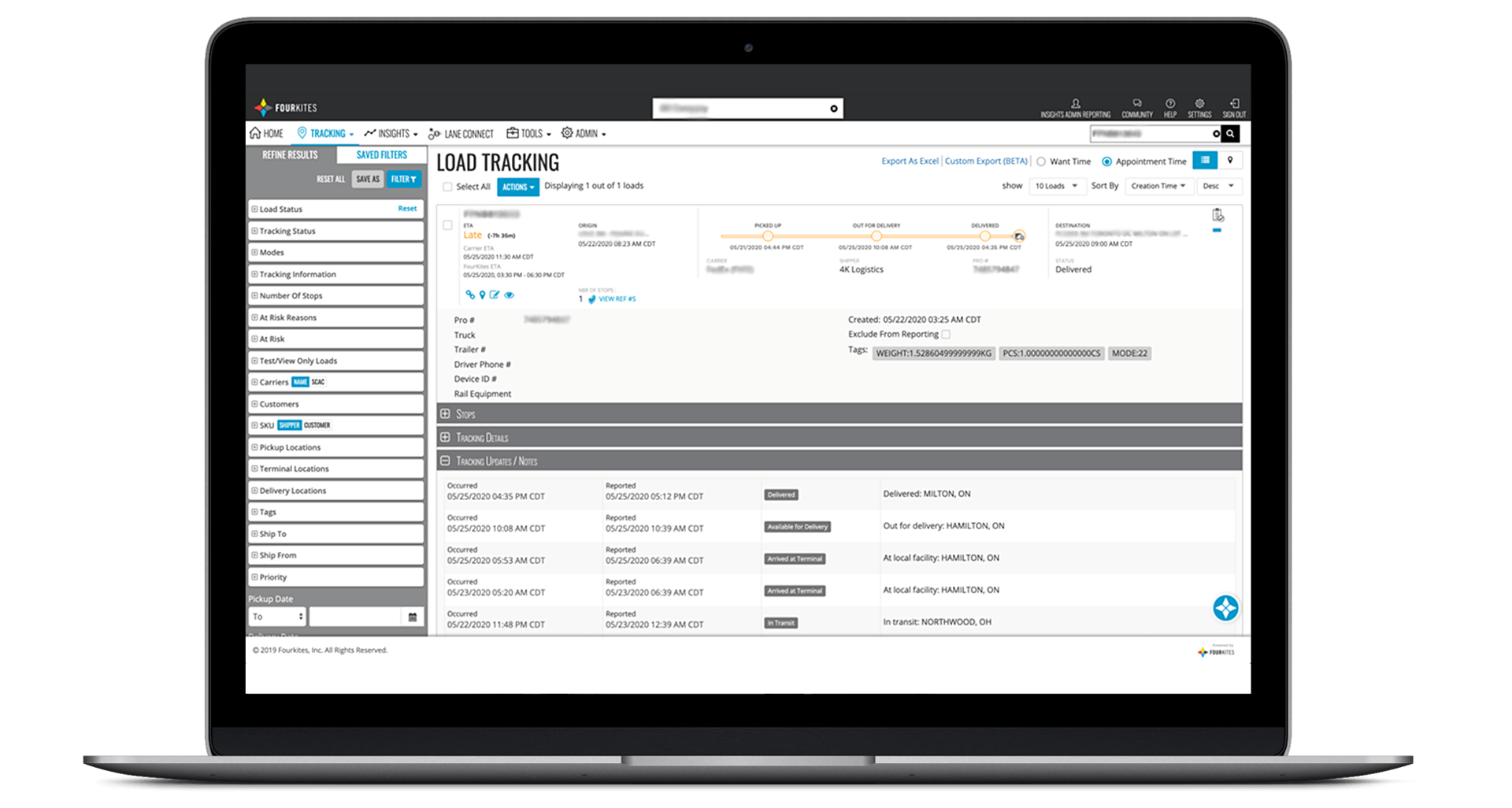Click the floating FourKites assistant icon
Screen dimensions: 1512x808
point(1225,608)
